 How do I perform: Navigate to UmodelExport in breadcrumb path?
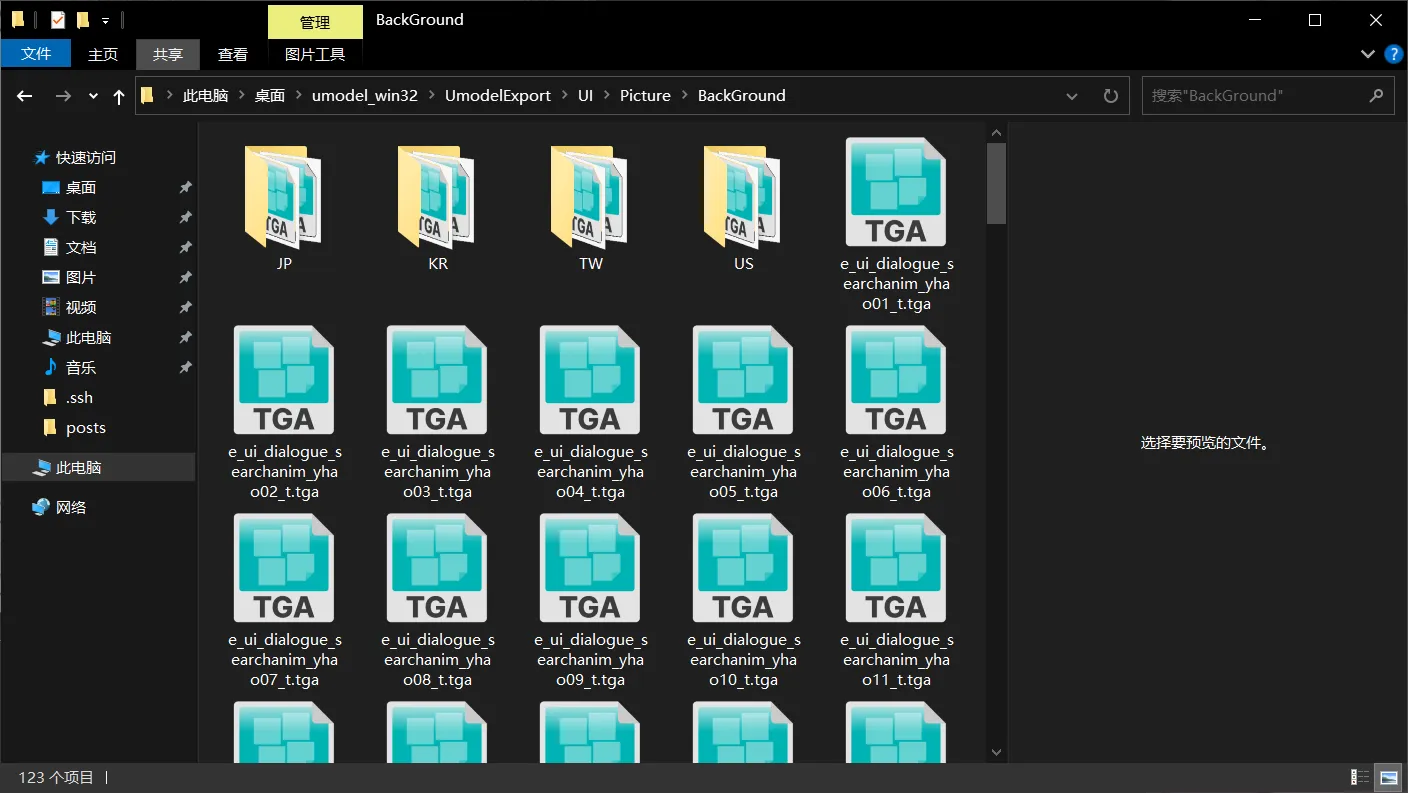pyautogui.click(x=497, y=96)
